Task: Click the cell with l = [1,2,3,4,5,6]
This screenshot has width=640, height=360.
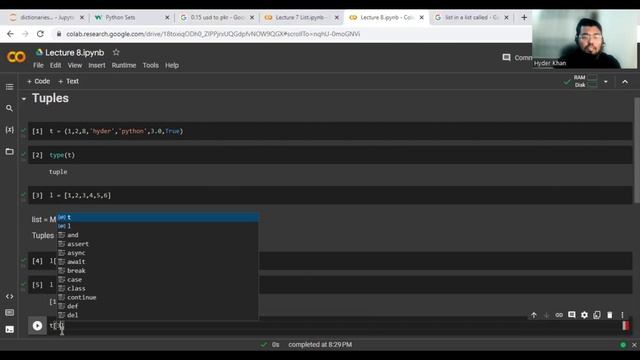Action: click(x=330, y=195)
